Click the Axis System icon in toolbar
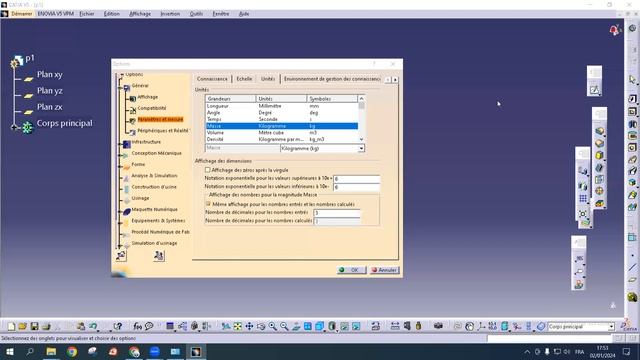Image resolution: width=640 pixels, height=360 pixels. (482, 326)
